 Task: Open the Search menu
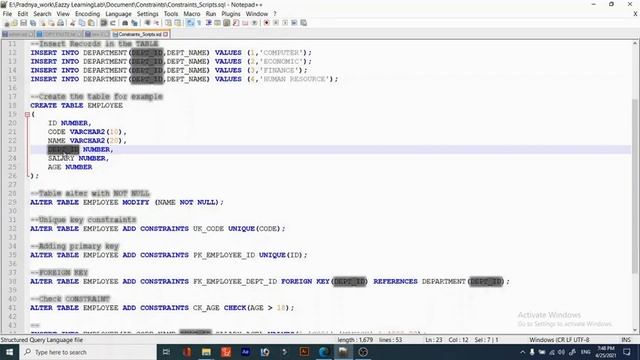(42, 14)
